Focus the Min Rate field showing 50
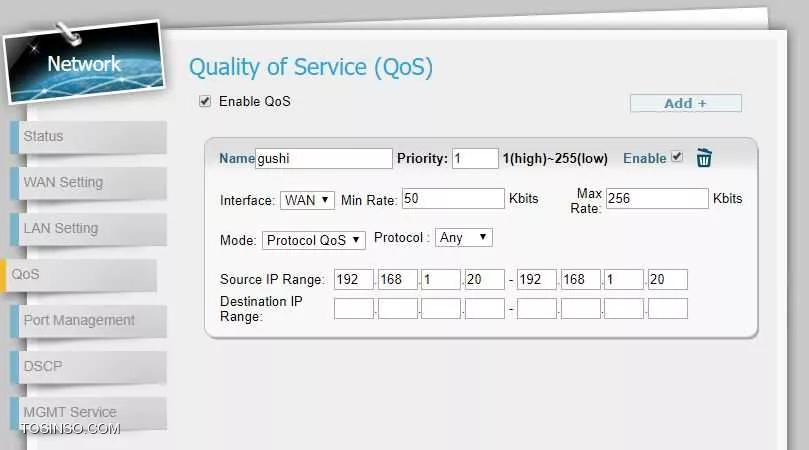The image size is (809, 450). click(453, 199)
